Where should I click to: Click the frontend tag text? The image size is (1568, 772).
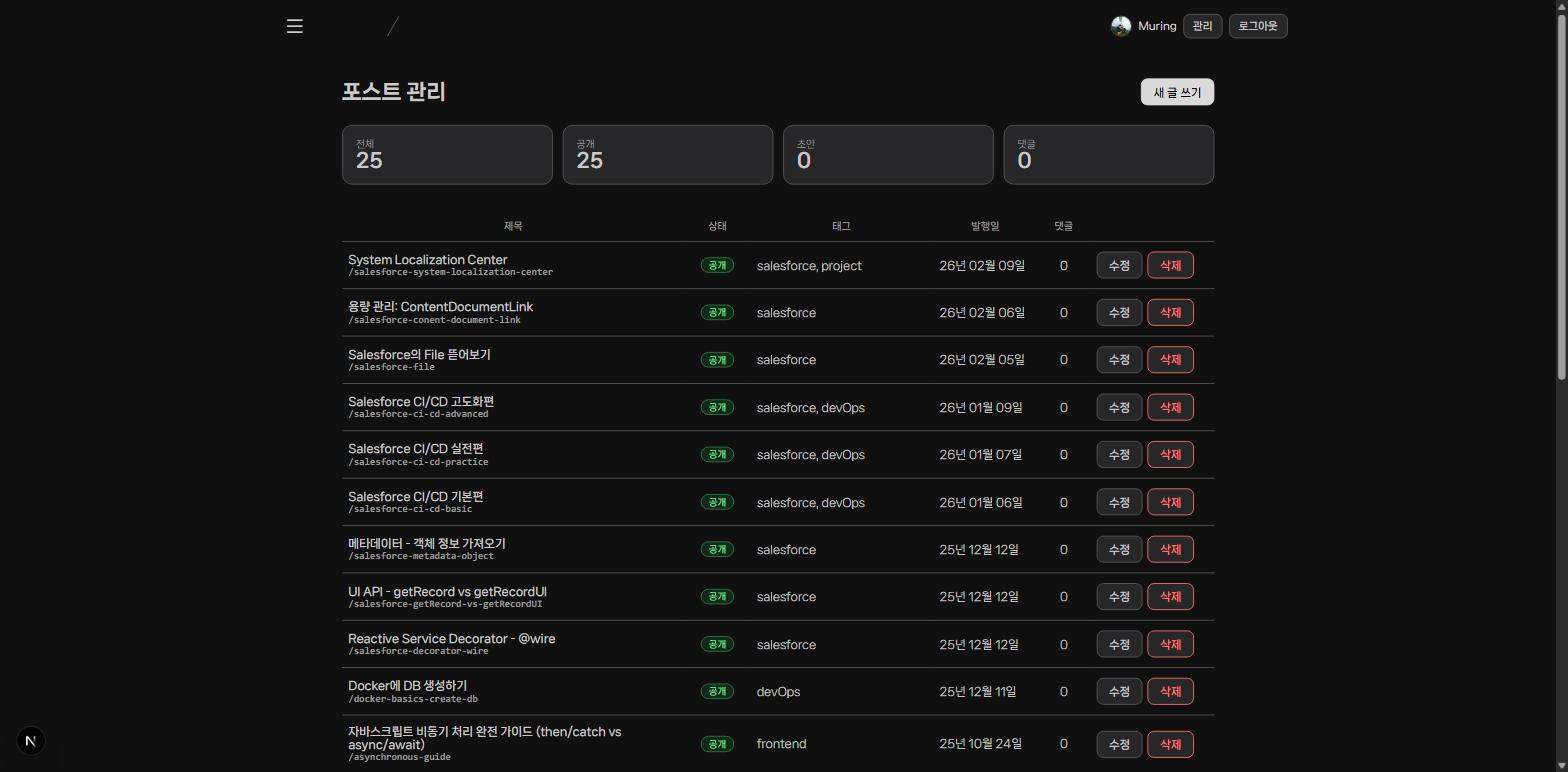pyautogui.click(x=781, y=744)
